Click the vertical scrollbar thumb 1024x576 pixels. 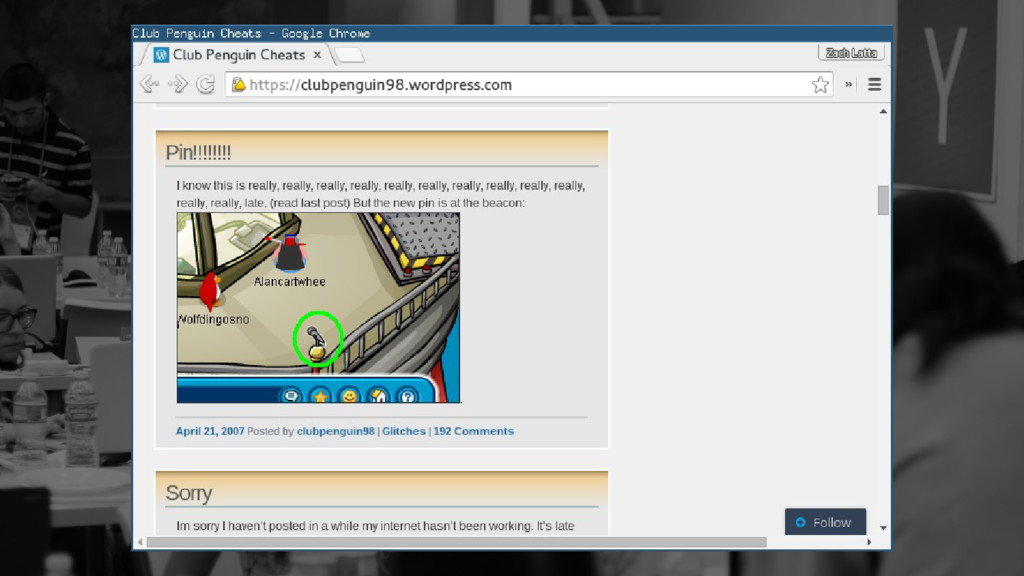(883, 200)
